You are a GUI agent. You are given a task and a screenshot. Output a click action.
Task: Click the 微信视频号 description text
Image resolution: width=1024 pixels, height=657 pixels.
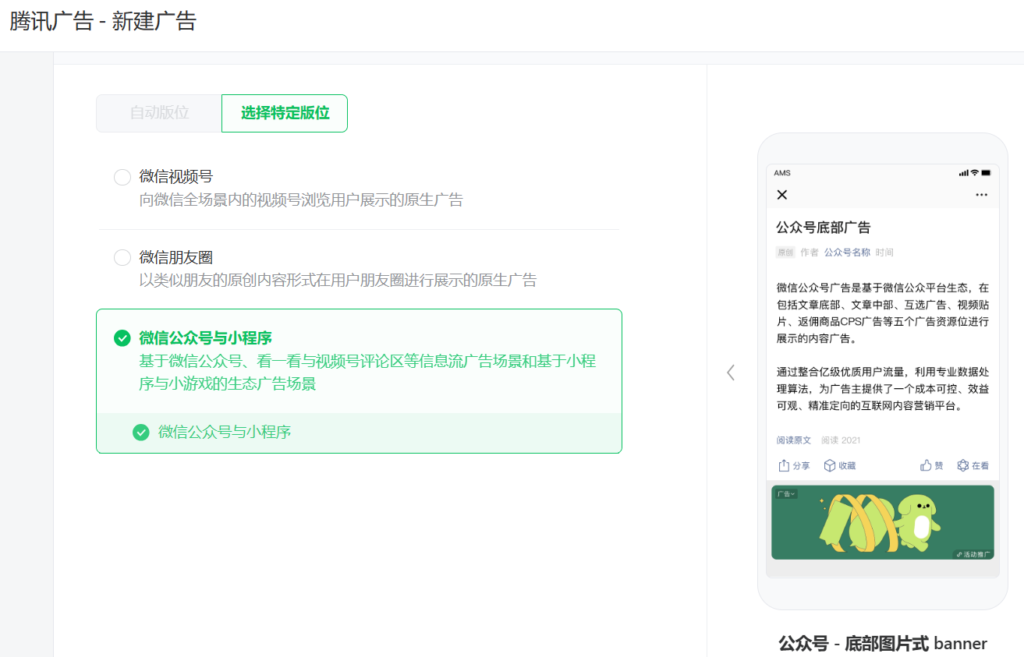pyautogui.click(x=301, y=200)
